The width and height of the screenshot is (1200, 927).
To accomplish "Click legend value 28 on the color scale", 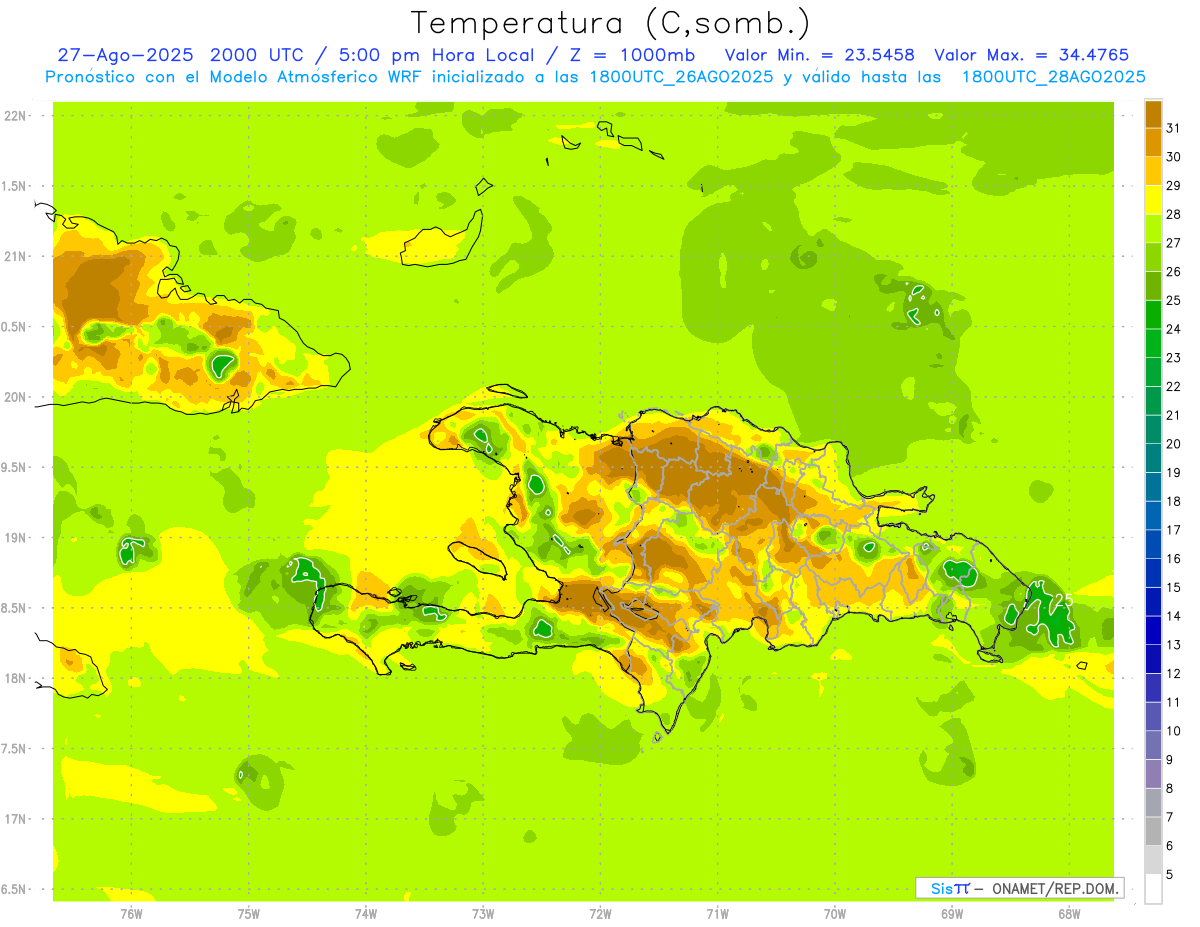I will 1174,214.
